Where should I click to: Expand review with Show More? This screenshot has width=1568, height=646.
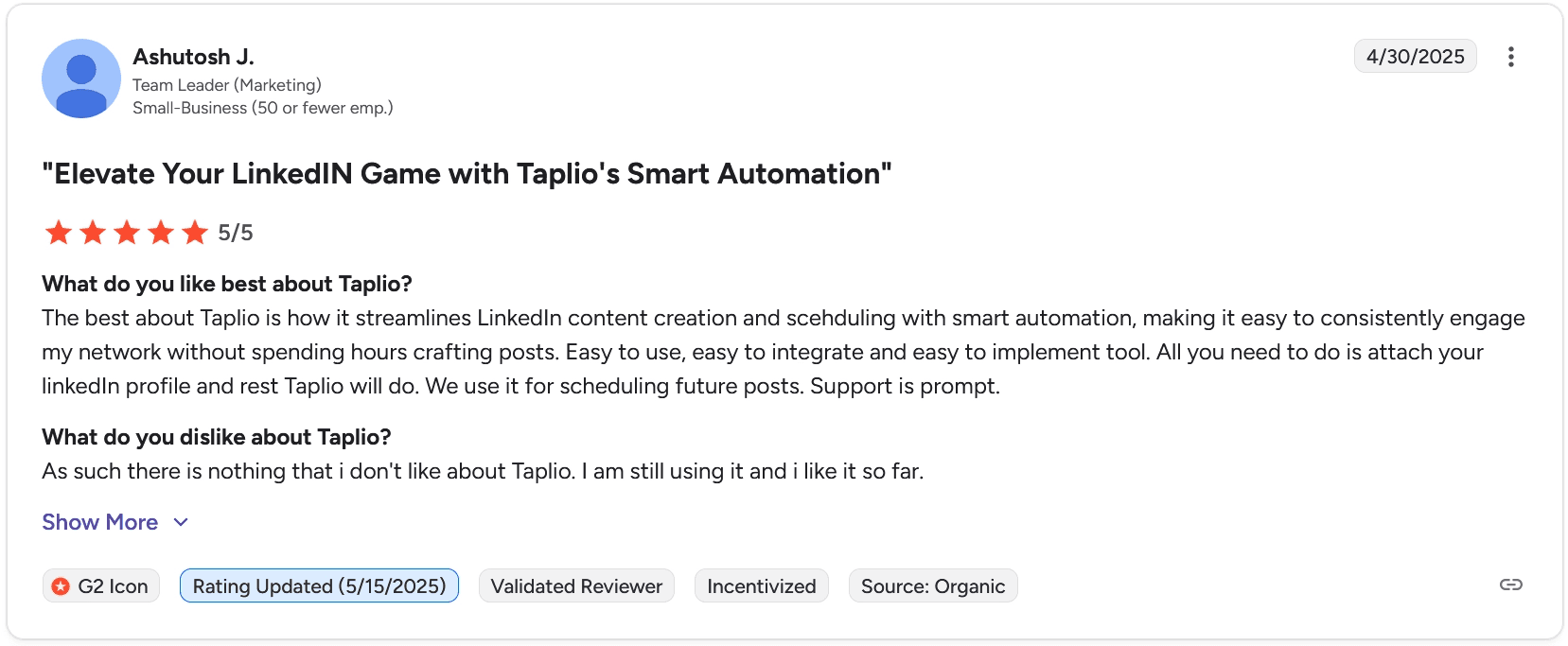(99, 522)
